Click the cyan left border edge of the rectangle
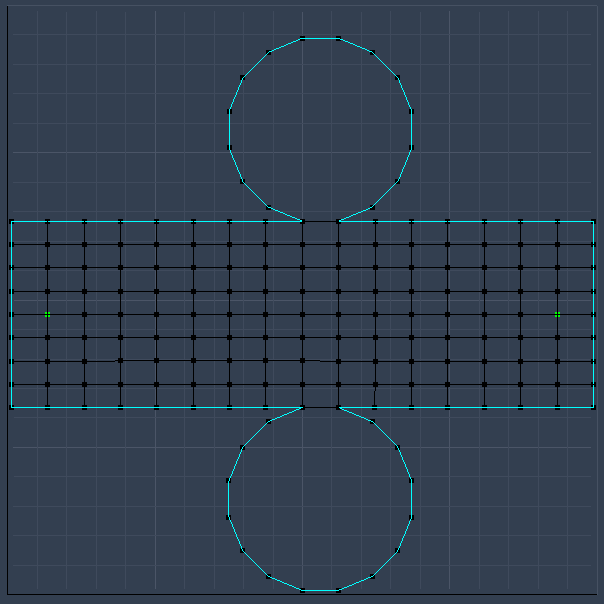 12,314
